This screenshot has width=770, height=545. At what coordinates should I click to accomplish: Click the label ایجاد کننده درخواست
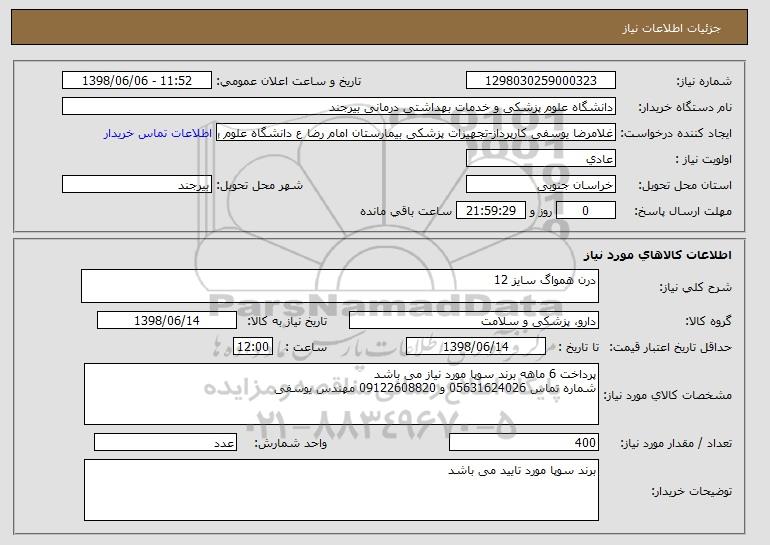pos(676,134)
